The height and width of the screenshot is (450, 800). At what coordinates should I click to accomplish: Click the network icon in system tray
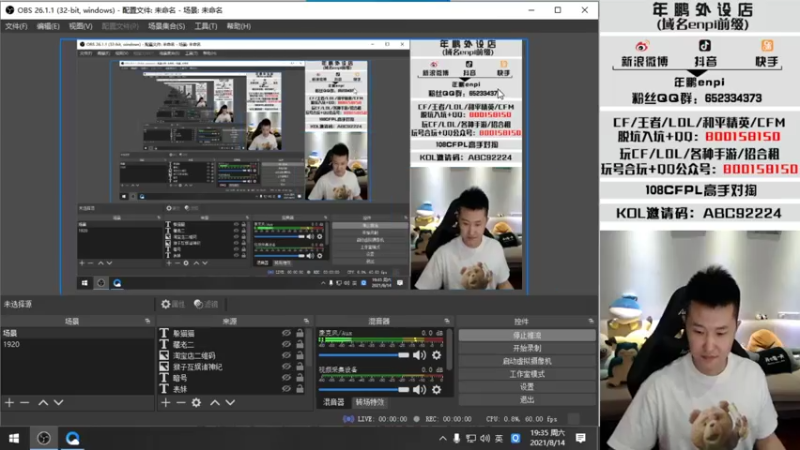pos(471,438)
